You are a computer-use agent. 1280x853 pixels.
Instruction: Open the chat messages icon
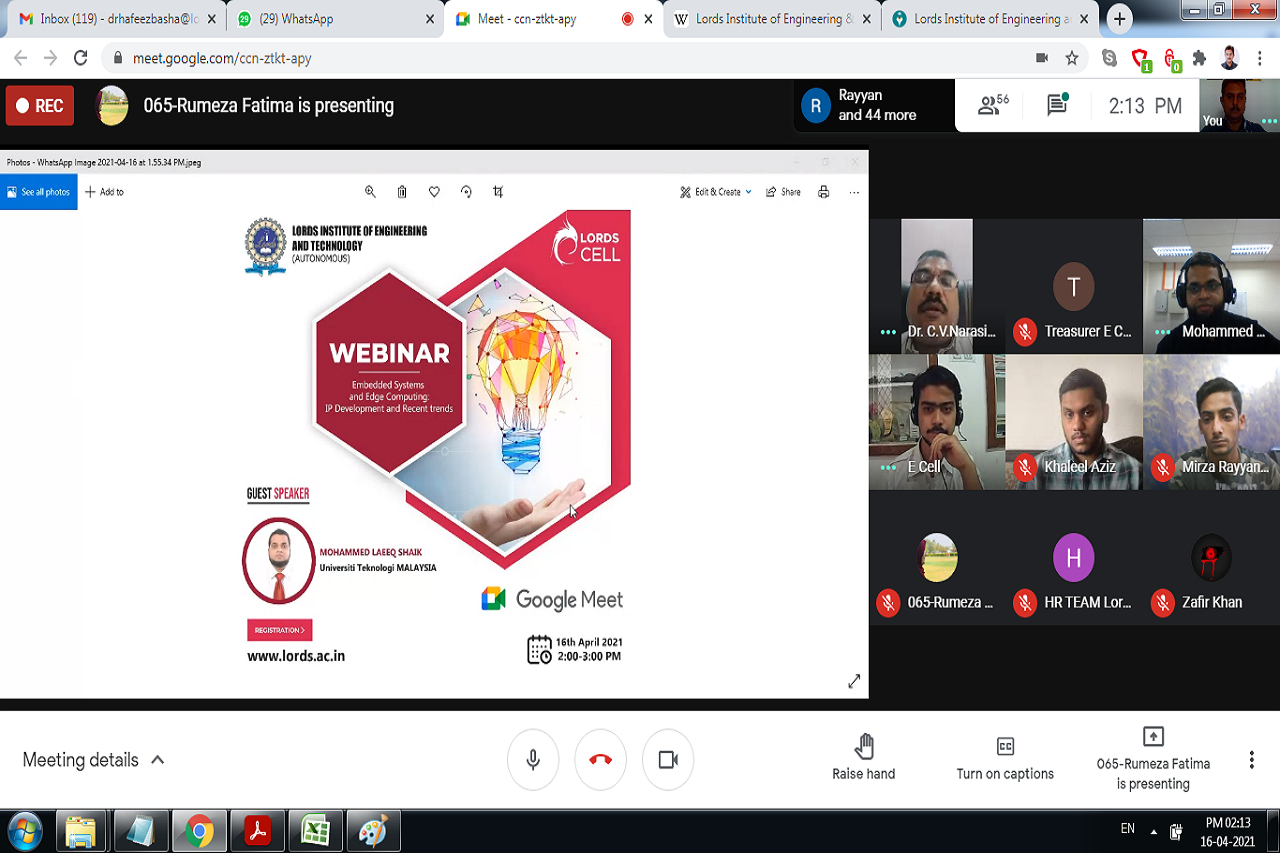1057,105
